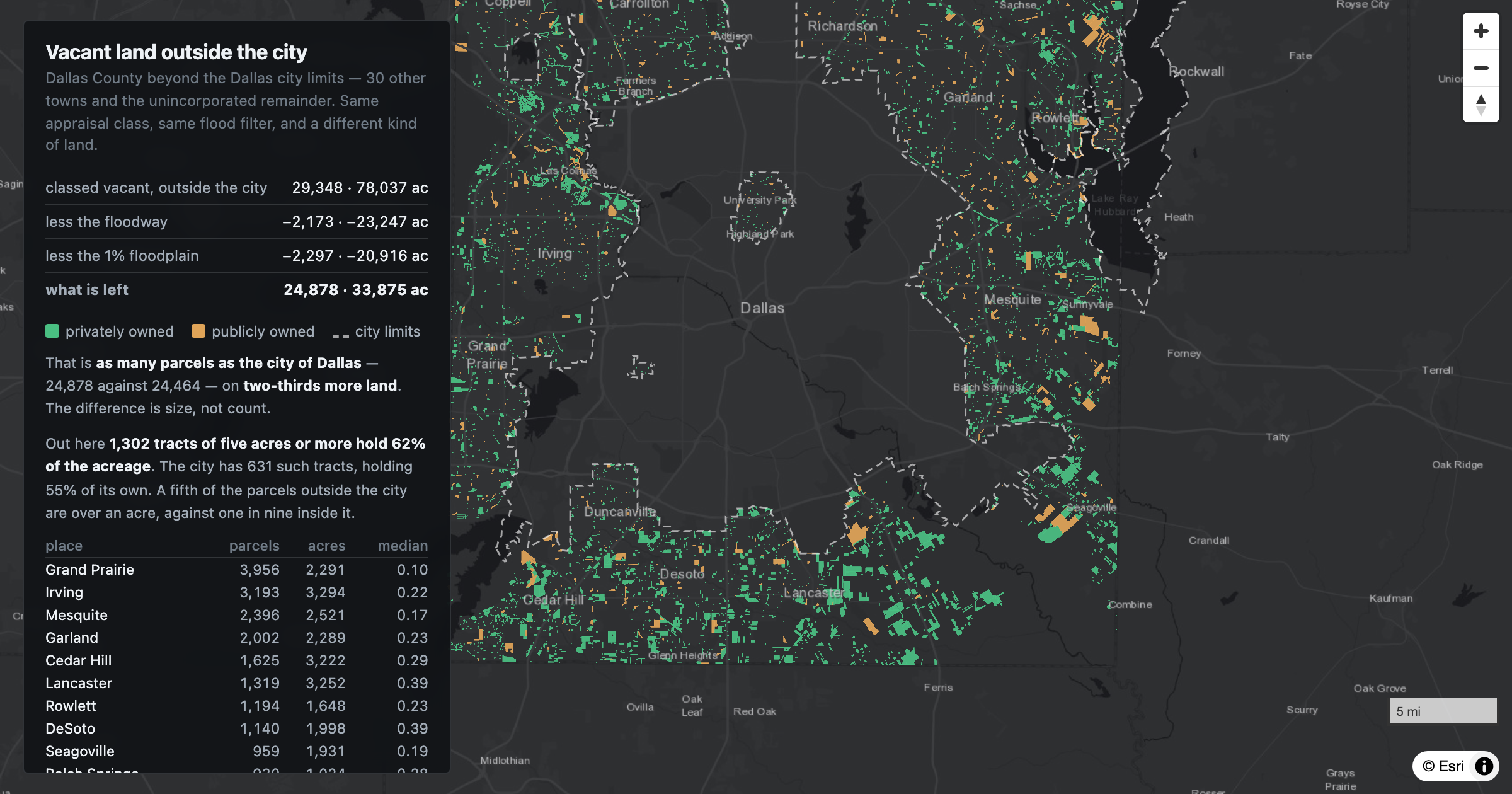This screenshot has width=1512, height=794.
Task: Select the Irving row in the table
Action: [237, 592]
